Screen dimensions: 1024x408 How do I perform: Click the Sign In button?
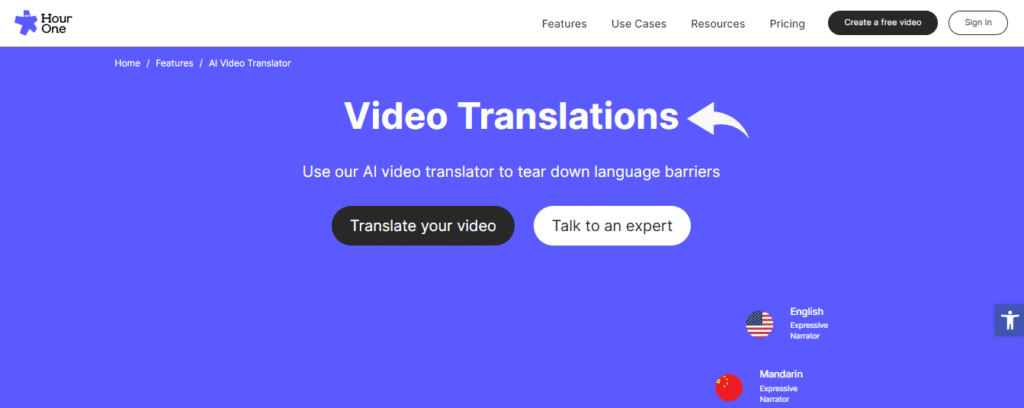[977, 23]
